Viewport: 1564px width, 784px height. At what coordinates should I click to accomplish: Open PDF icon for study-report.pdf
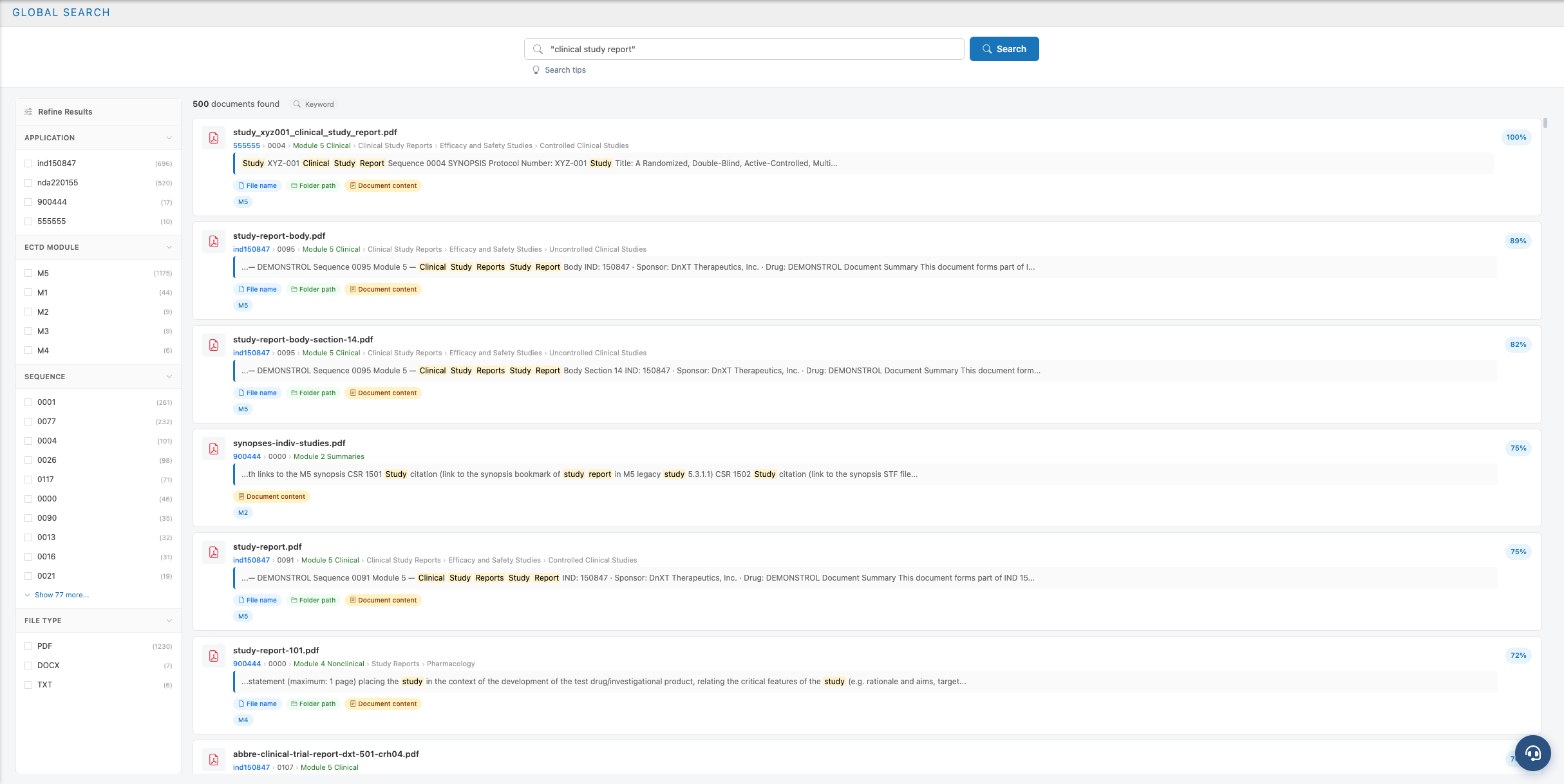213,552
